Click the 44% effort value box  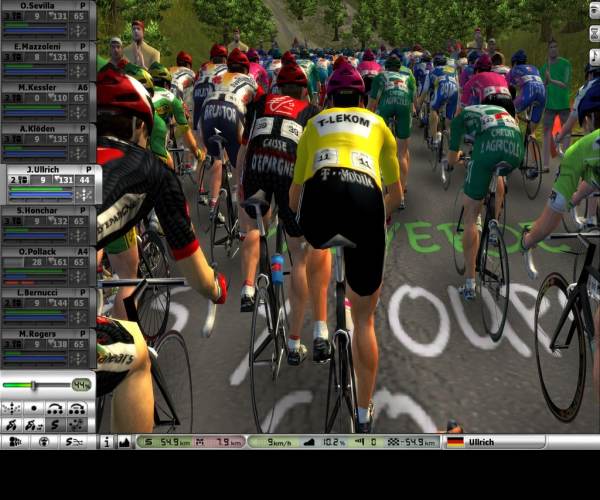point(81,385)
